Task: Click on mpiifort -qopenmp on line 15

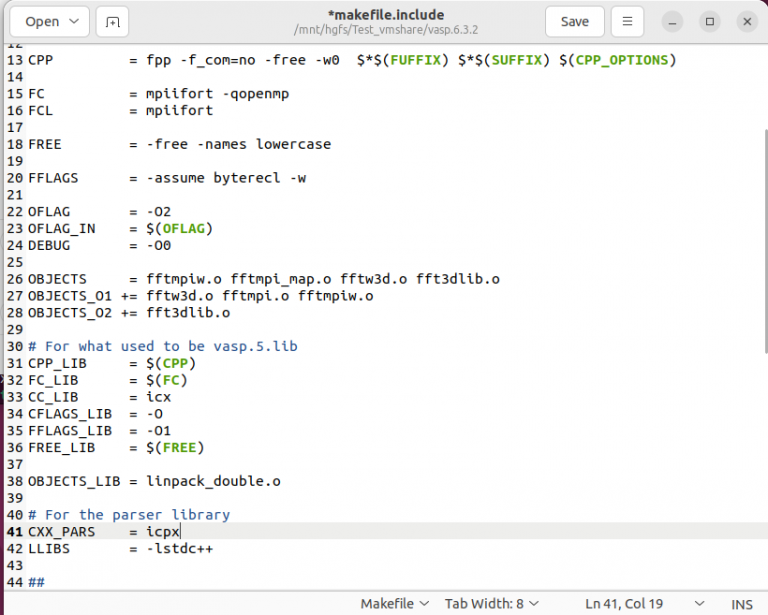Action: [217, 94]
